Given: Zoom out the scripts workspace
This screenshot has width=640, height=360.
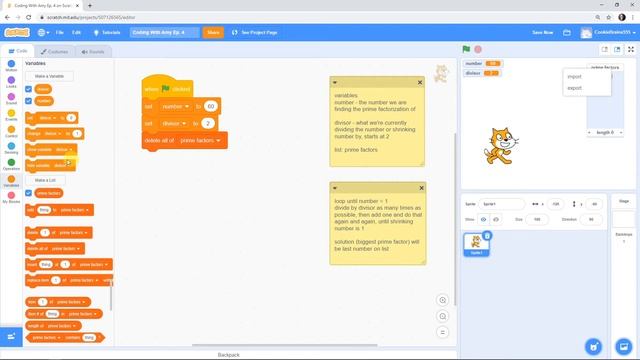Looking at the screenshot, I should click(x=442, y=316).
